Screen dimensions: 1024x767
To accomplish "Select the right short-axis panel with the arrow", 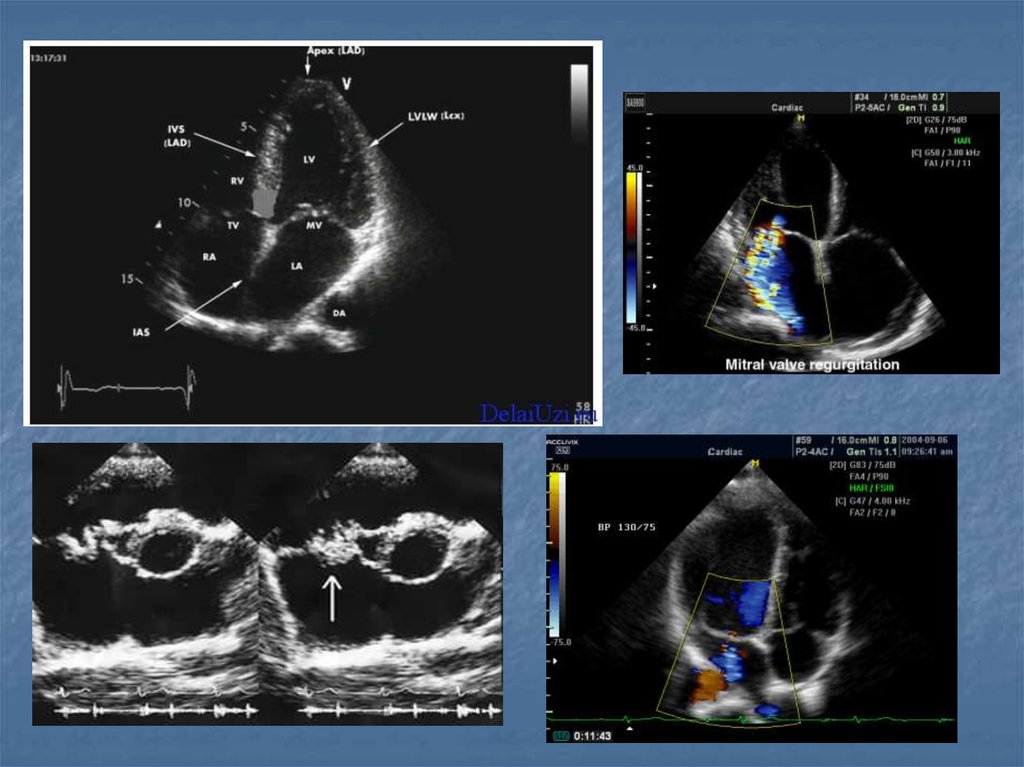I will (381, 584).
